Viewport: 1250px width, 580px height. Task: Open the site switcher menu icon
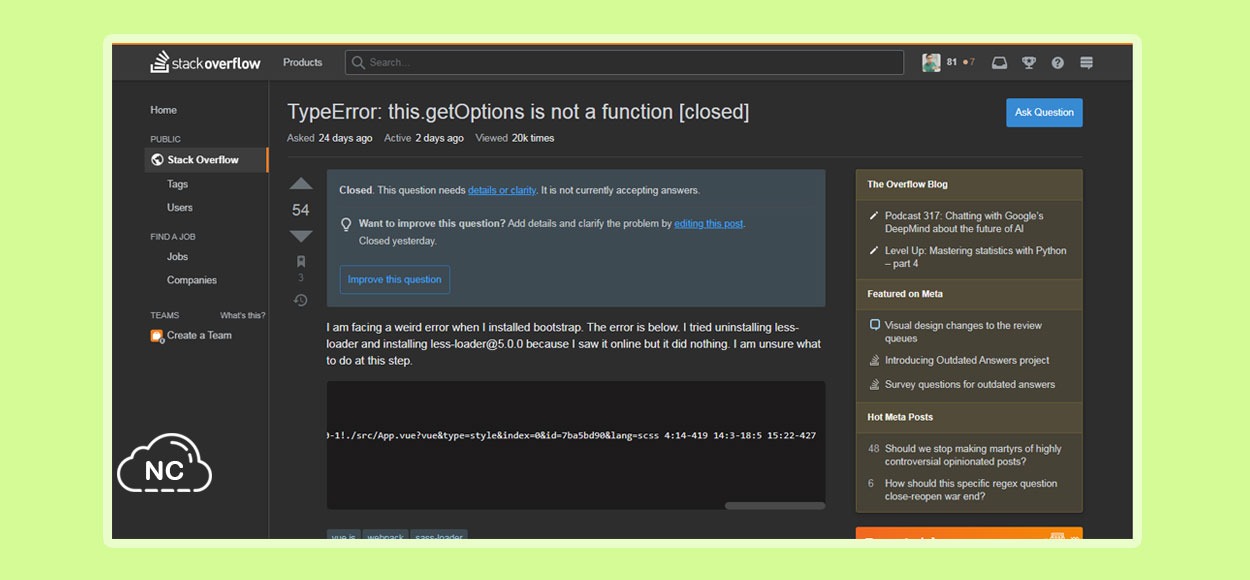[1086, 62]
